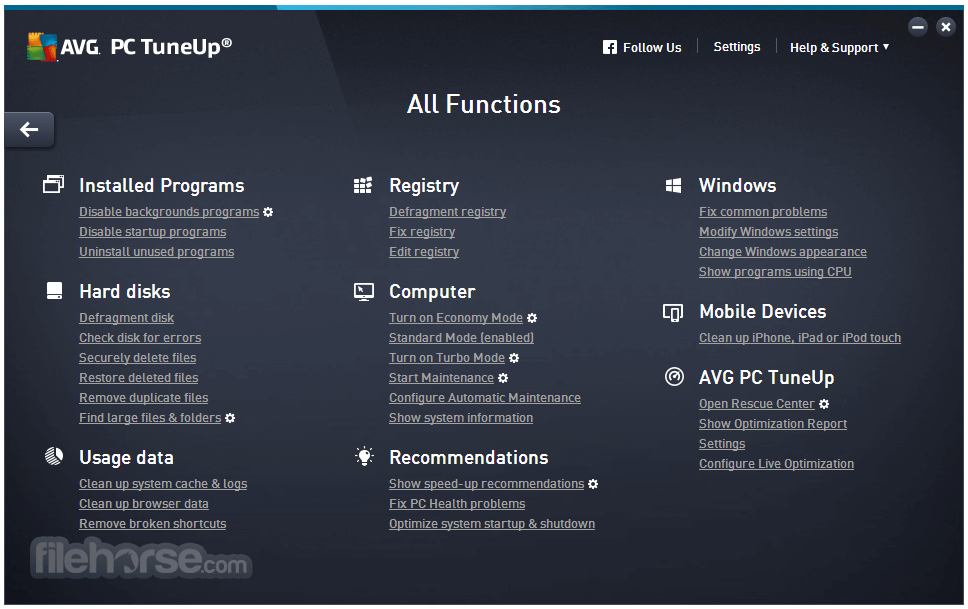This screenshot has height=609, width=968.
Task: Open Uninstall unused programs
Action: (x=156, y=252)
